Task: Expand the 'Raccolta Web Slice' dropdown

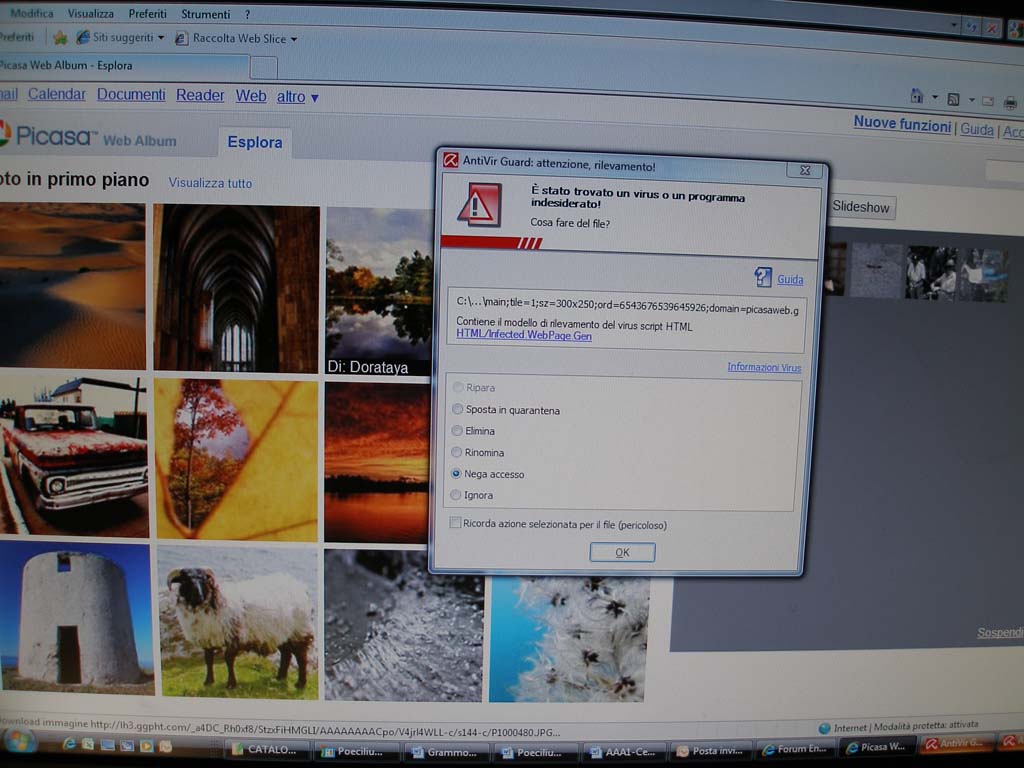Action: click(x=240, y=39)
